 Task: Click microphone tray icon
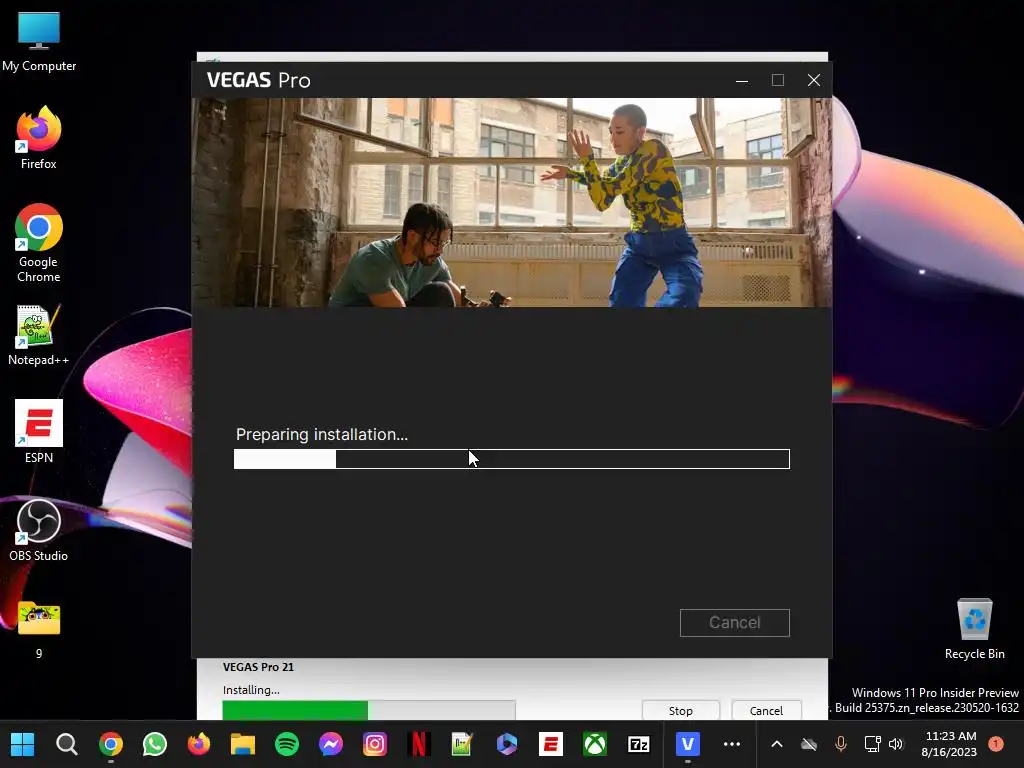[x=840, y=744]
